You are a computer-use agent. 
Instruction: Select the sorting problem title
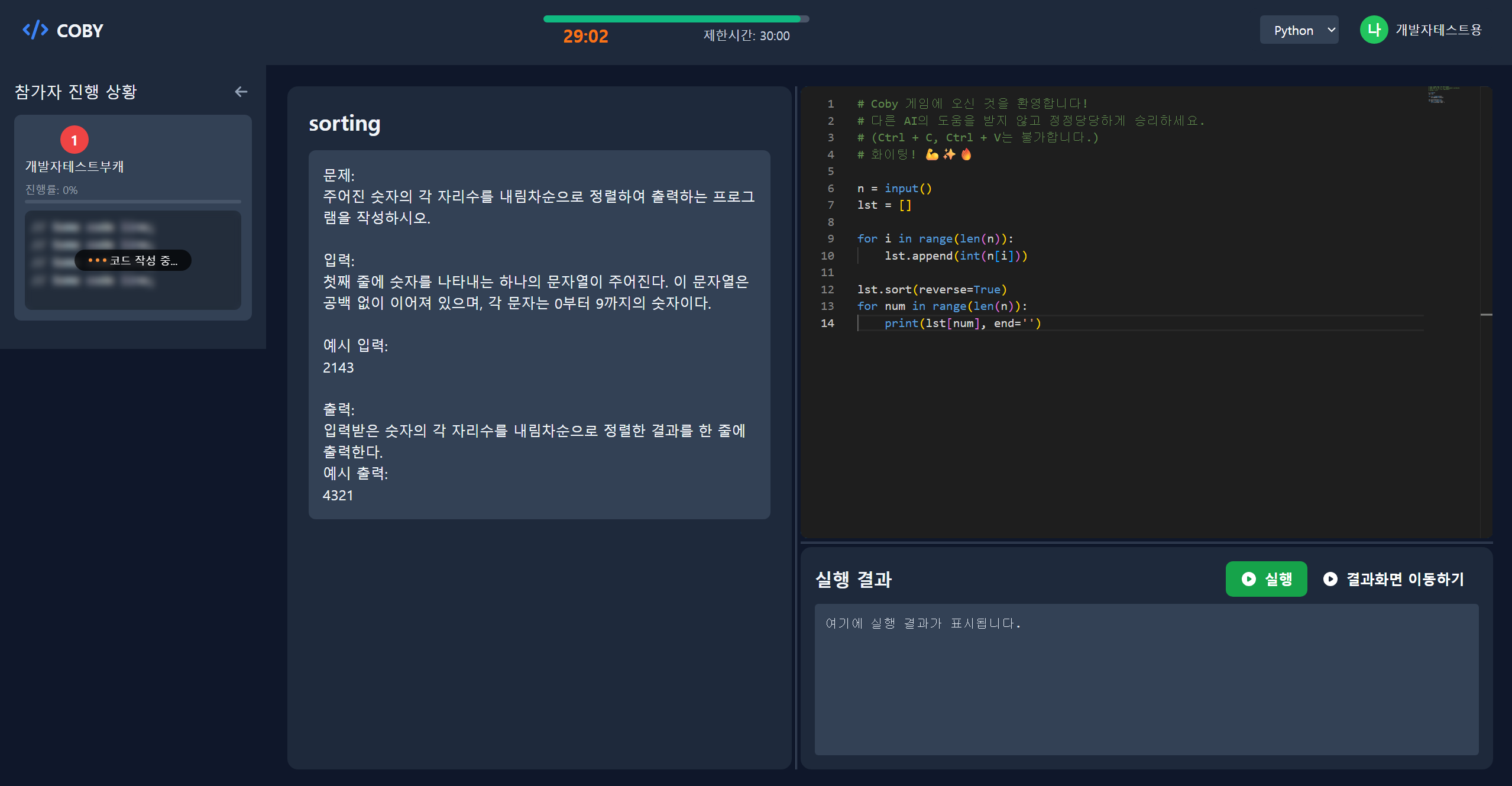click(345, 124)
